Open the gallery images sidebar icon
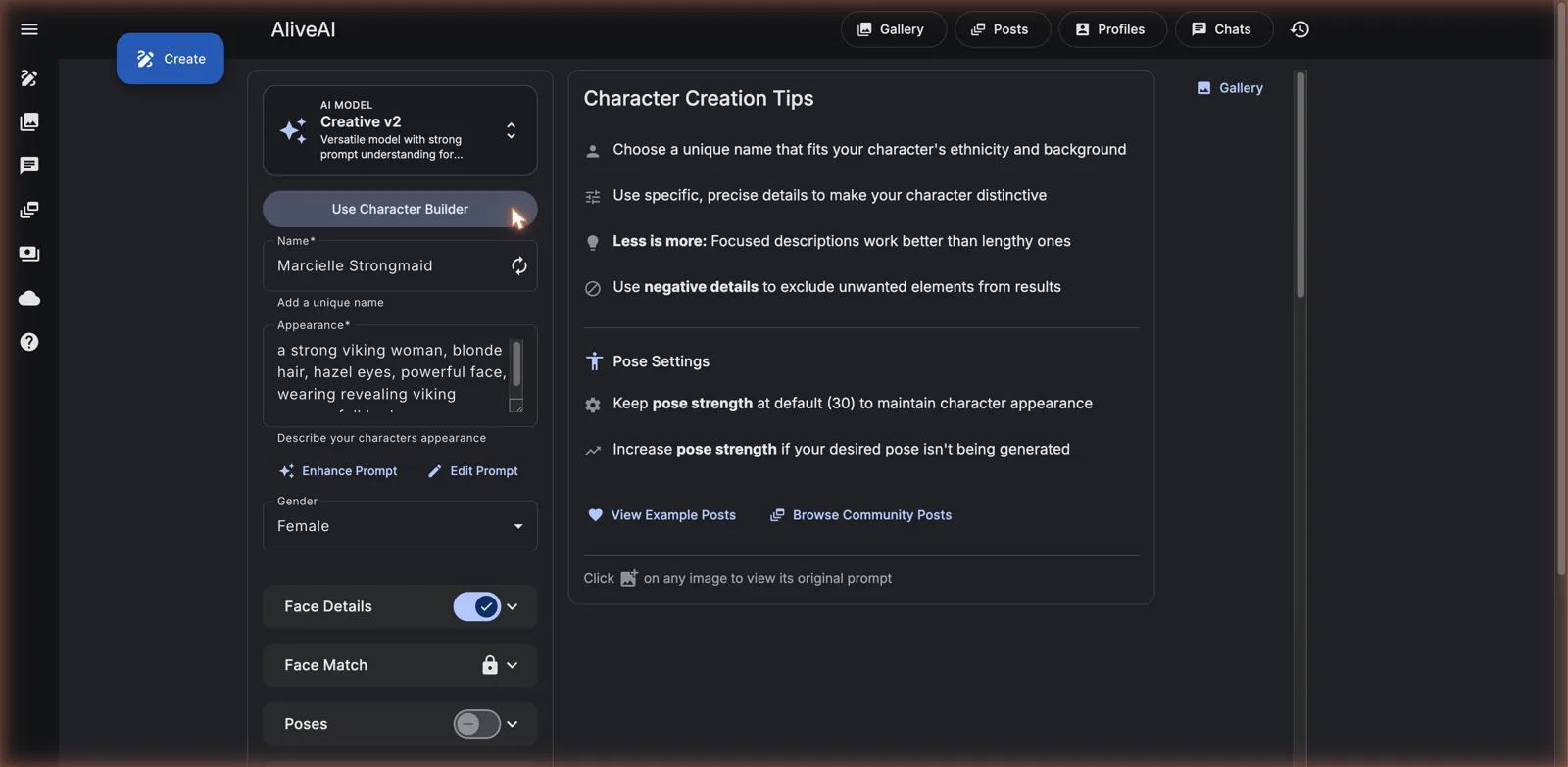 coord(29,122)
